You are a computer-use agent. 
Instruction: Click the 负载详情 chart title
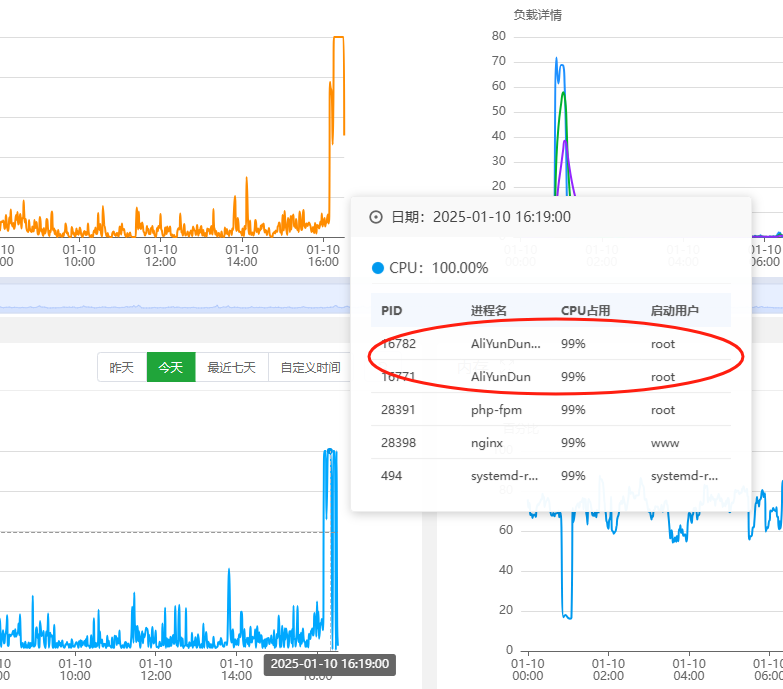538,15
